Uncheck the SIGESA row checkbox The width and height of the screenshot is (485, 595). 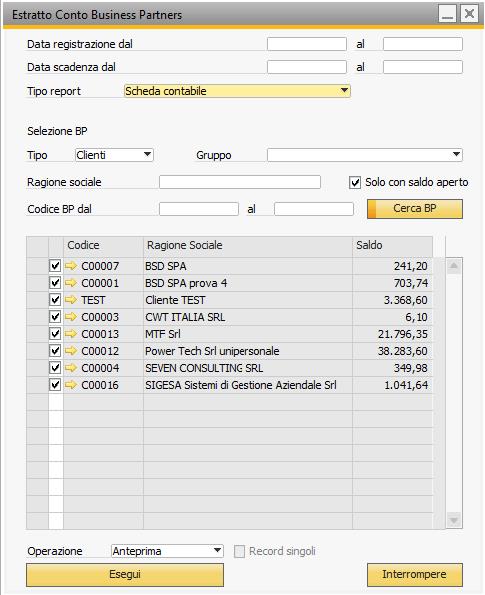[55, 385]
